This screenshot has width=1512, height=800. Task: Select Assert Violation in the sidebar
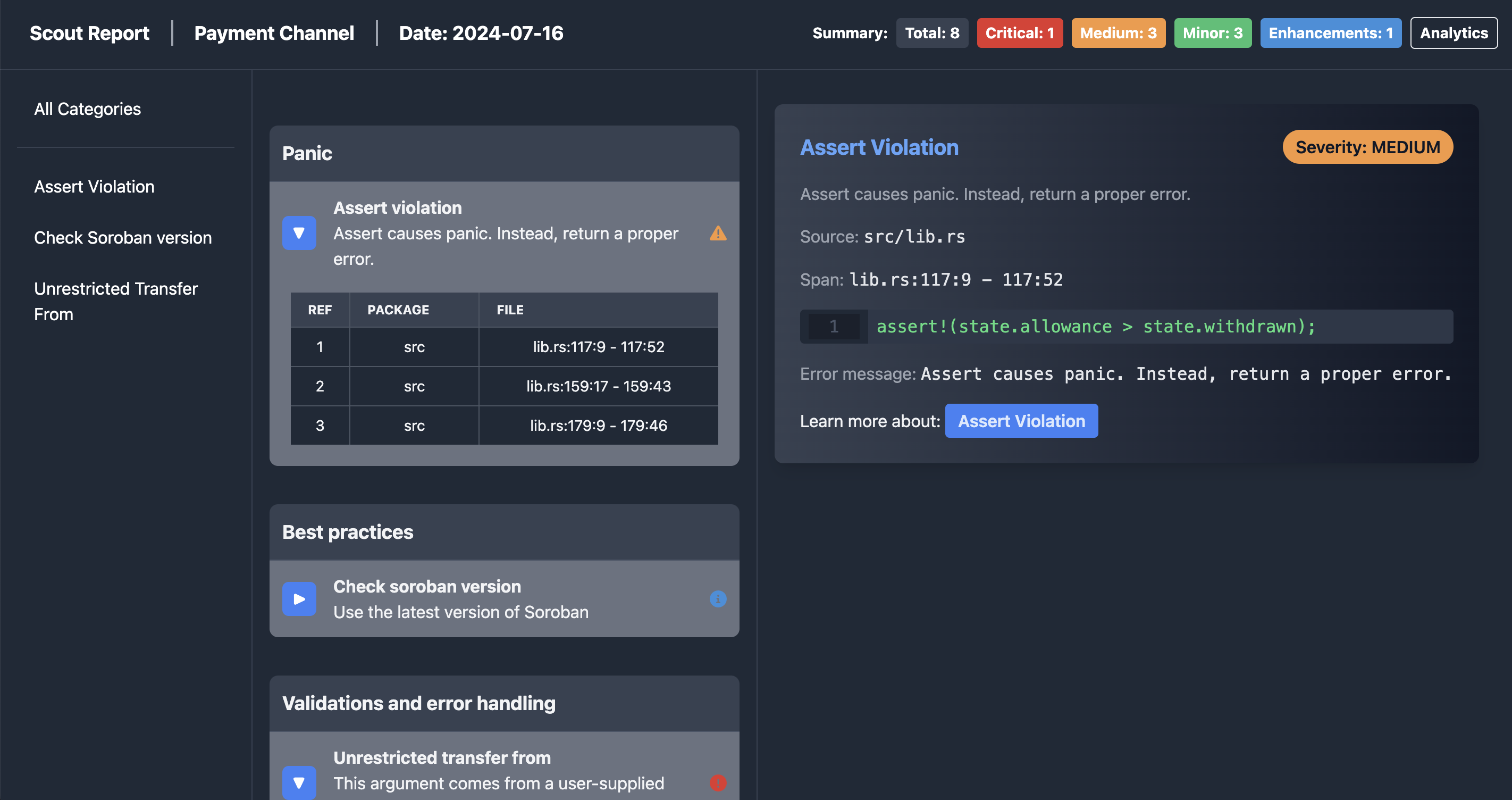94,186
